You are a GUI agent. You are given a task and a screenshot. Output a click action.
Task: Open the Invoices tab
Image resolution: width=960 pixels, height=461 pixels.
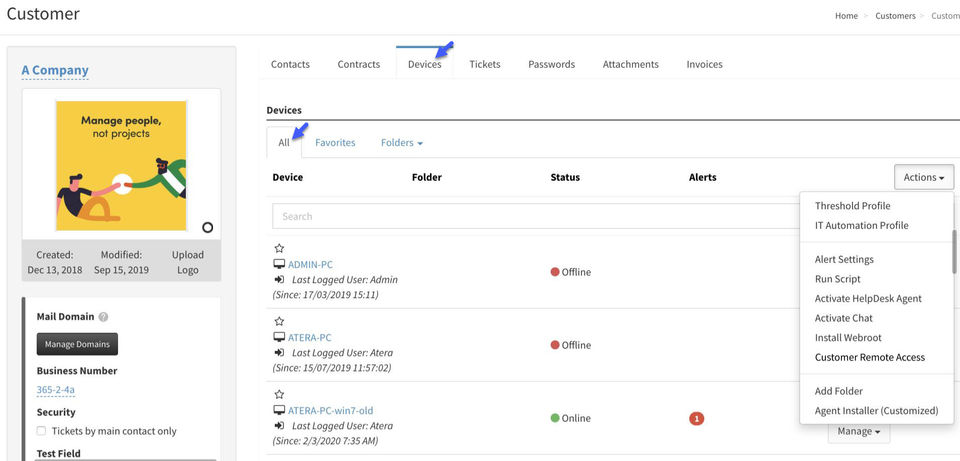[x=704, y=64]
